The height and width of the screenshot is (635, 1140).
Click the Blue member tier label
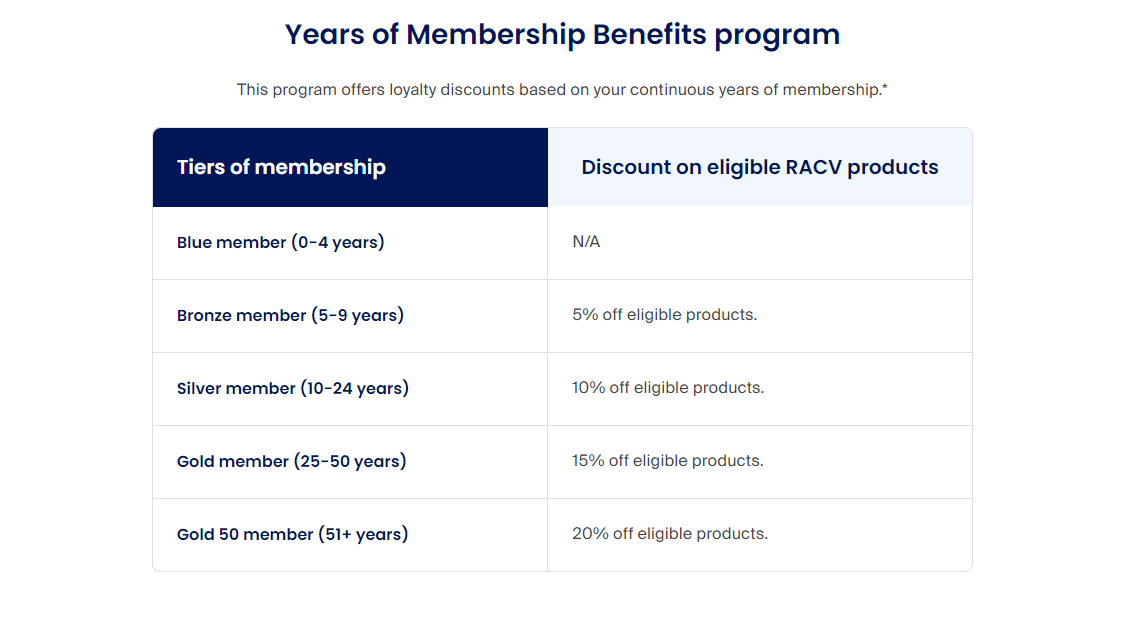[x=232, y=242]
